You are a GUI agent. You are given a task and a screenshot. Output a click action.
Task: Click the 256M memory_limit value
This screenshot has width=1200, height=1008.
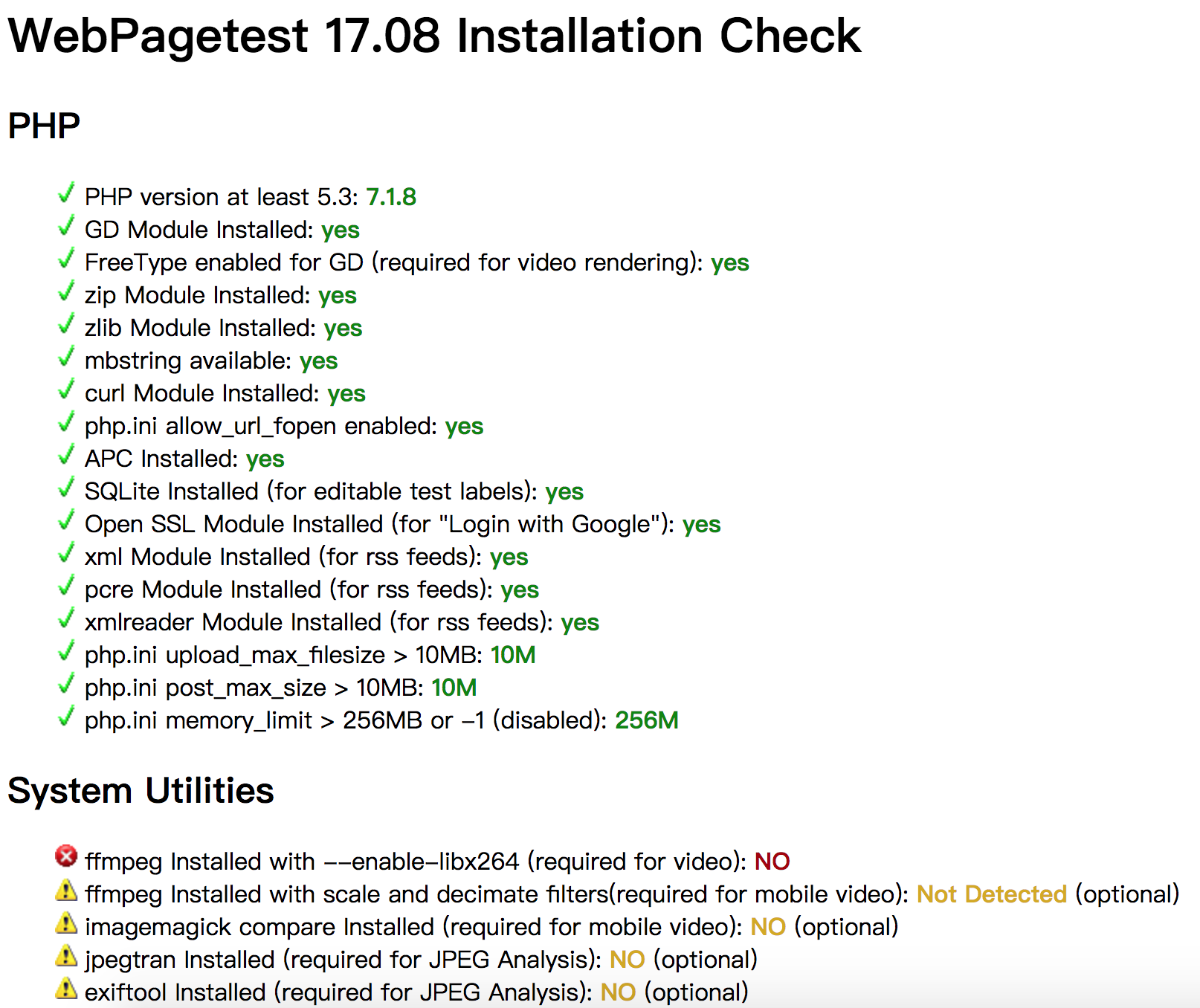[x=647, y=720]
